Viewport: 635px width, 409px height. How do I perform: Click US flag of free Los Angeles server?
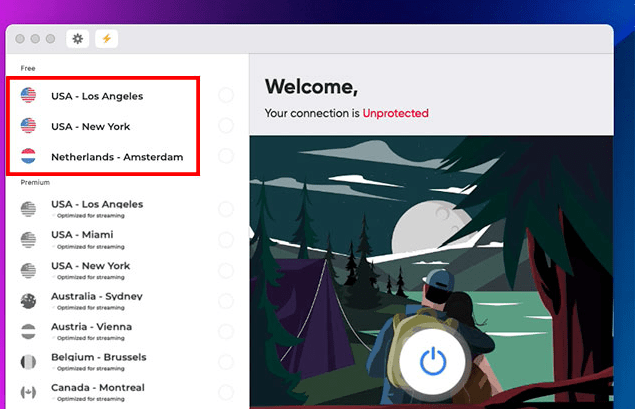pos(28,95)
